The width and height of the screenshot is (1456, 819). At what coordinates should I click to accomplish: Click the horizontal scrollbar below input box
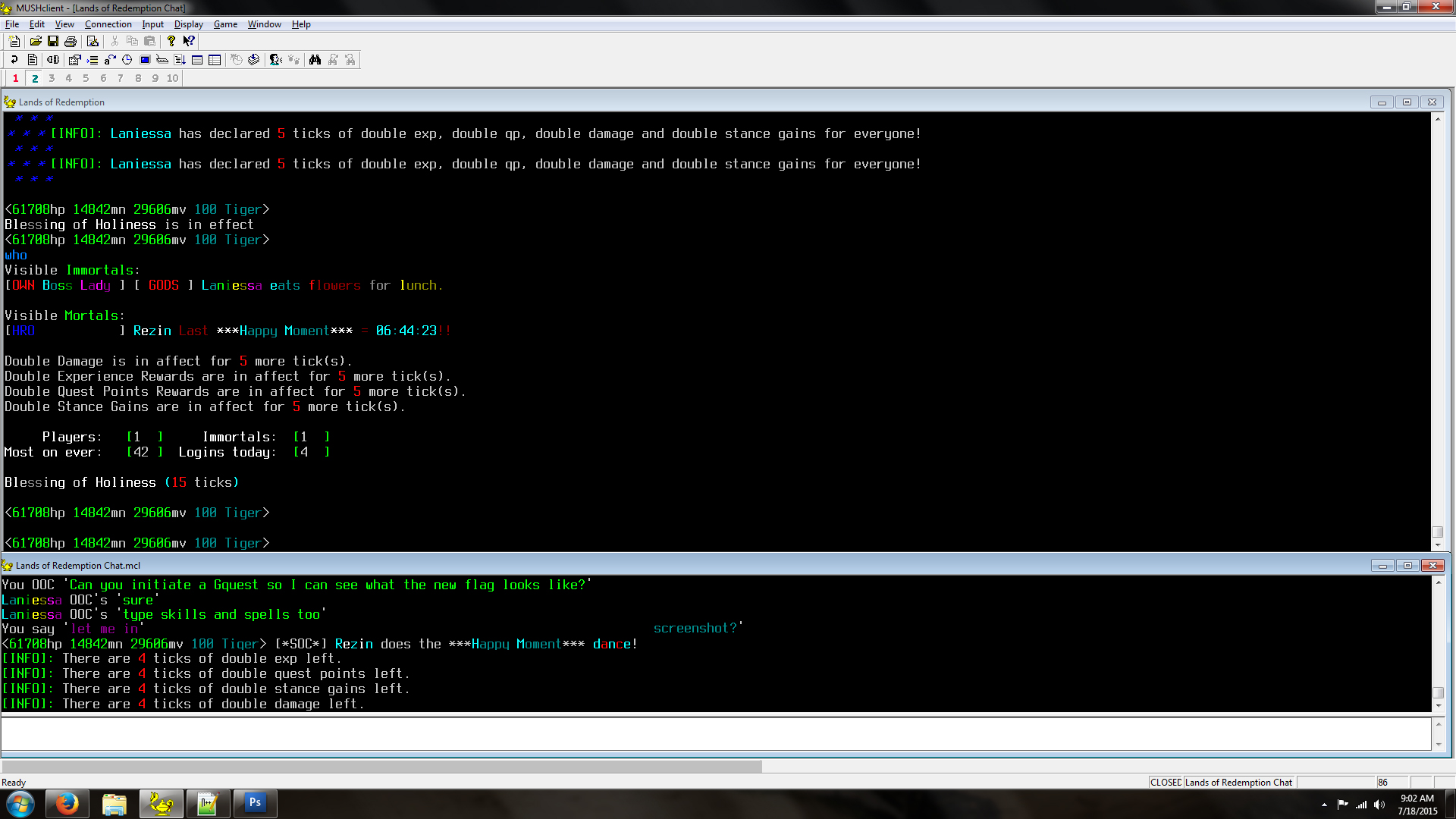point(381,766)
